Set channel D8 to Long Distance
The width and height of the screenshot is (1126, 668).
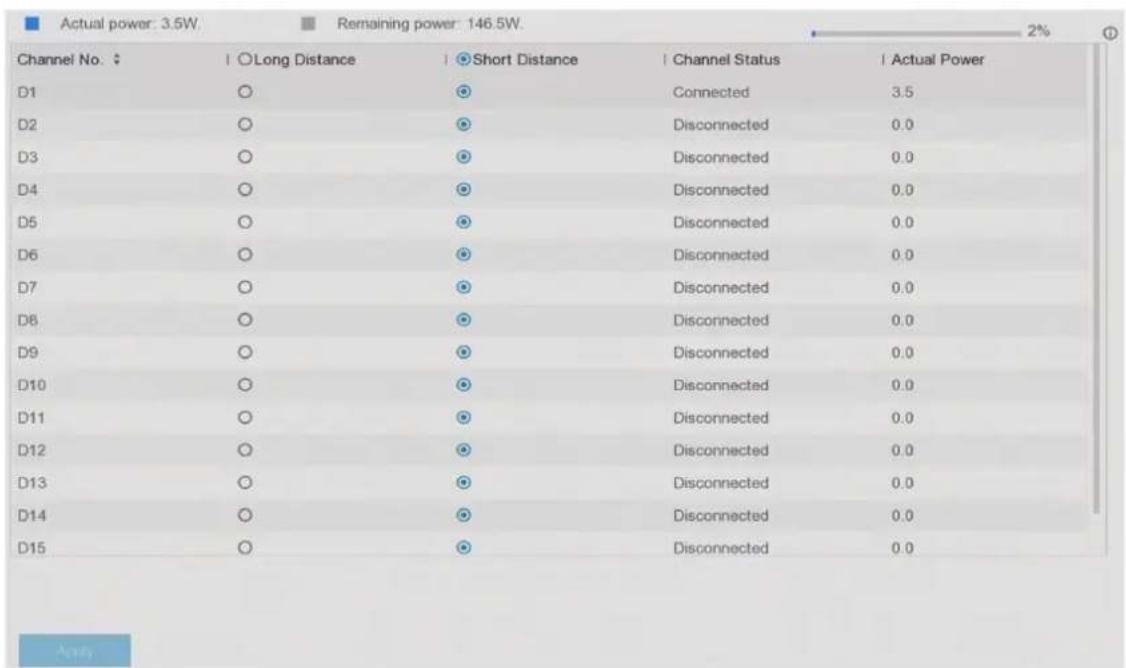pyautogui.click(x=245, y=320)
